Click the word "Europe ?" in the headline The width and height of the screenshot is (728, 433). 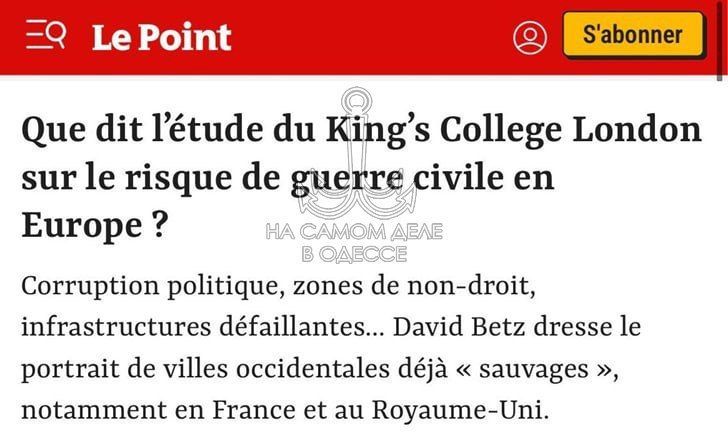(93, 226)
